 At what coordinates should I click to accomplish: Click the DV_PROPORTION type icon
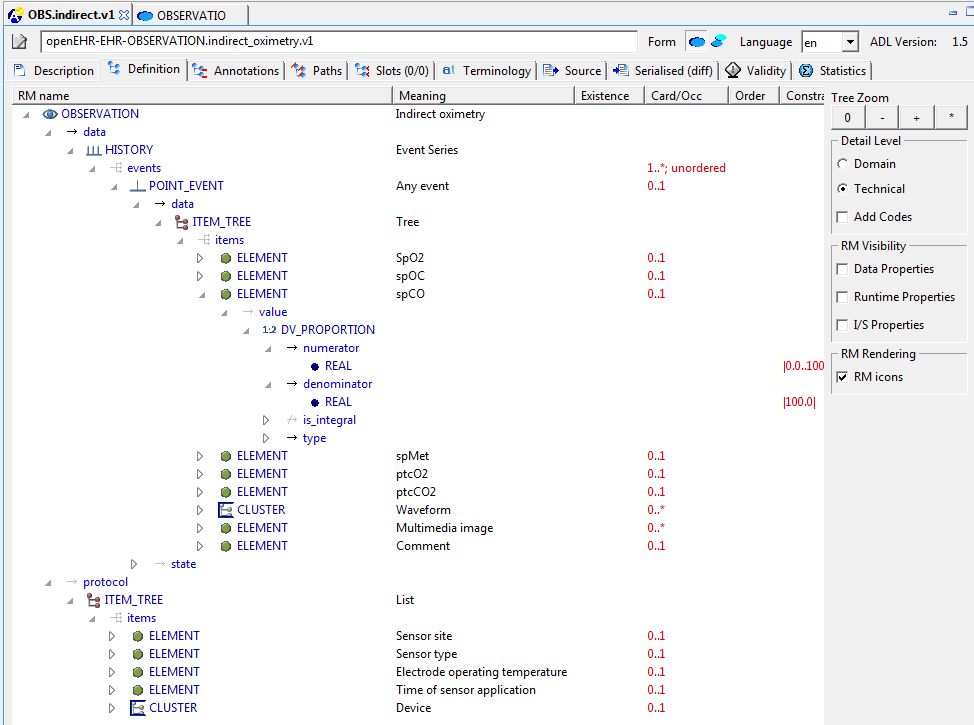(x=269, y=331)
